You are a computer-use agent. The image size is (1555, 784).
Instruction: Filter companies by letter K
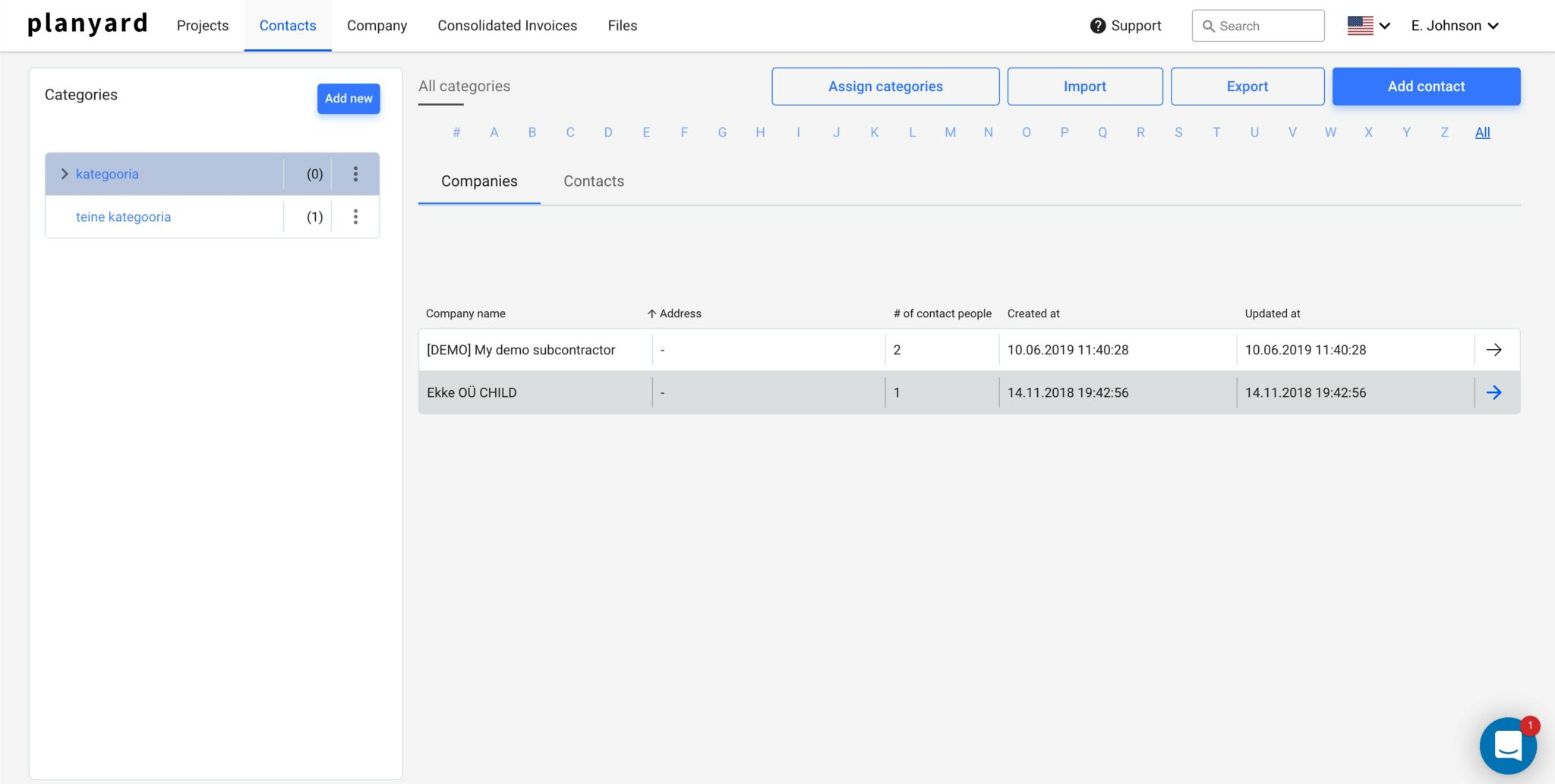(x=875, y=132)
